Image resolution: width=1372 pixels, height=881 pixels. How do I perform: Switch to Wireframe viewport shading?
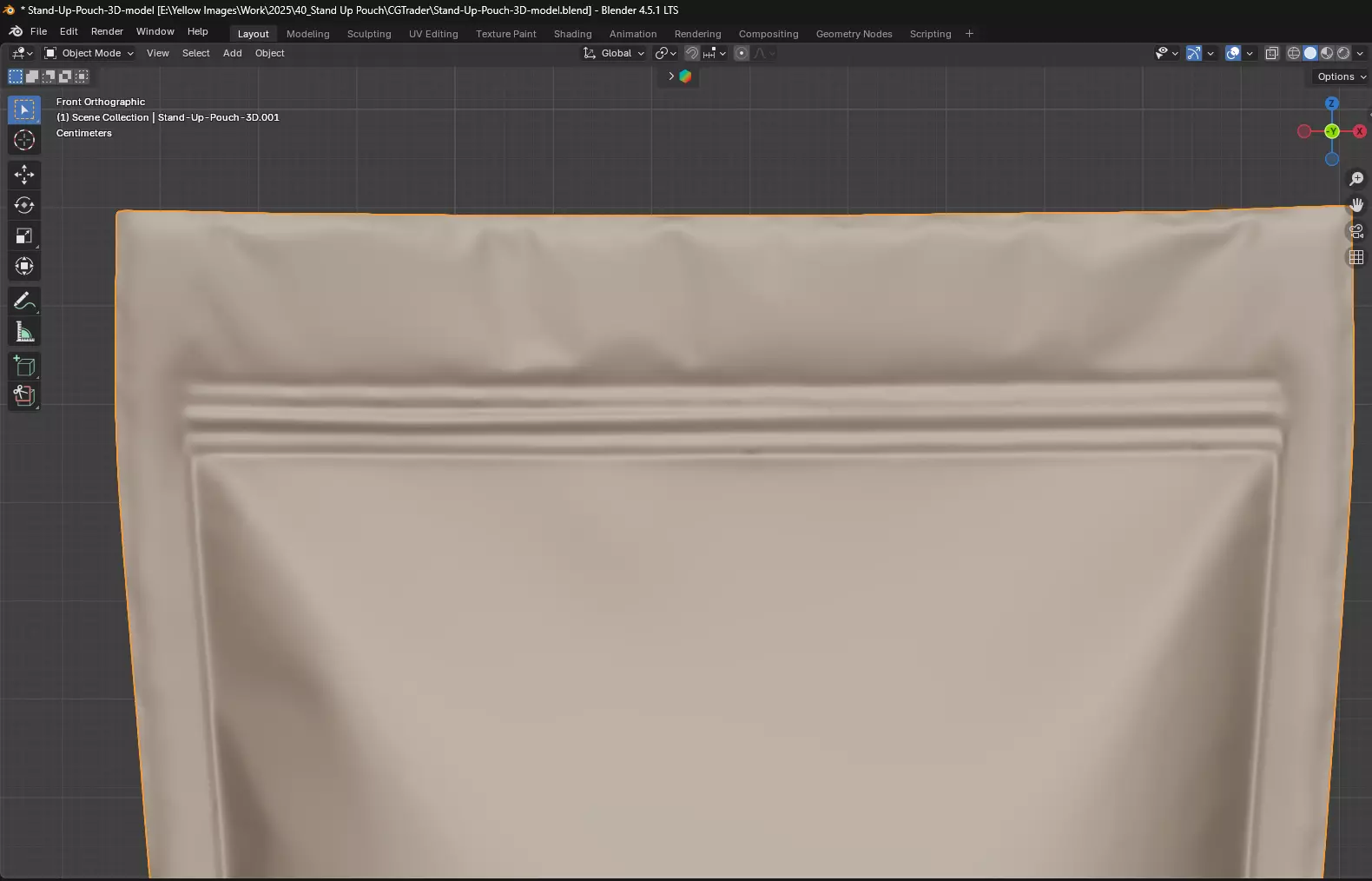pyautogui.click(x=1294, y=53)
